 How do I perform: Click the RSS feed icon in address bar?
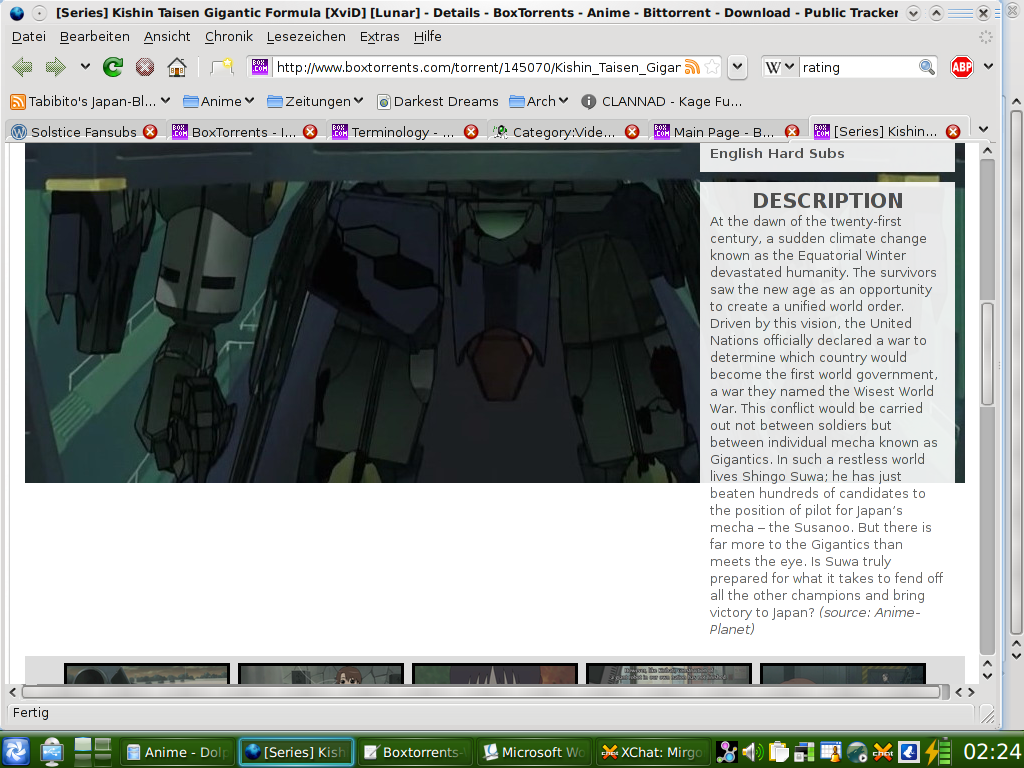(x=692, y=67)
